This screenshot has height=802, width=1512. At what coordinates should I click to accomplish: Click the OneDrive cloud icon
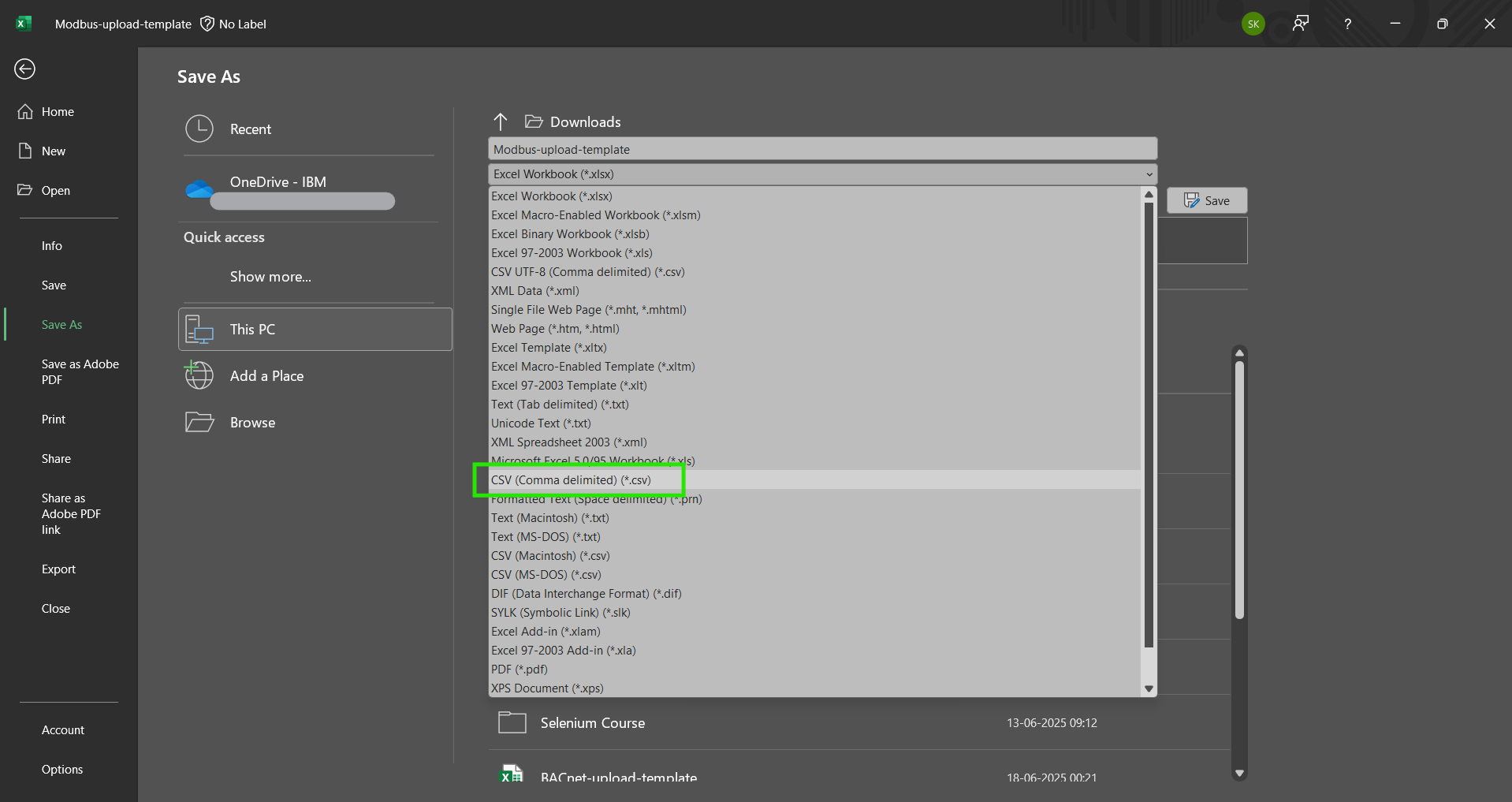click(199, 188)
